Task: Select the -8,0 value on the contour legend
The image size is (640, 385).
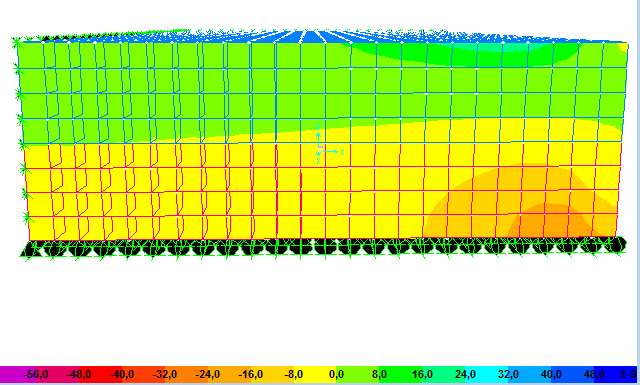Action: coord(293,374)
